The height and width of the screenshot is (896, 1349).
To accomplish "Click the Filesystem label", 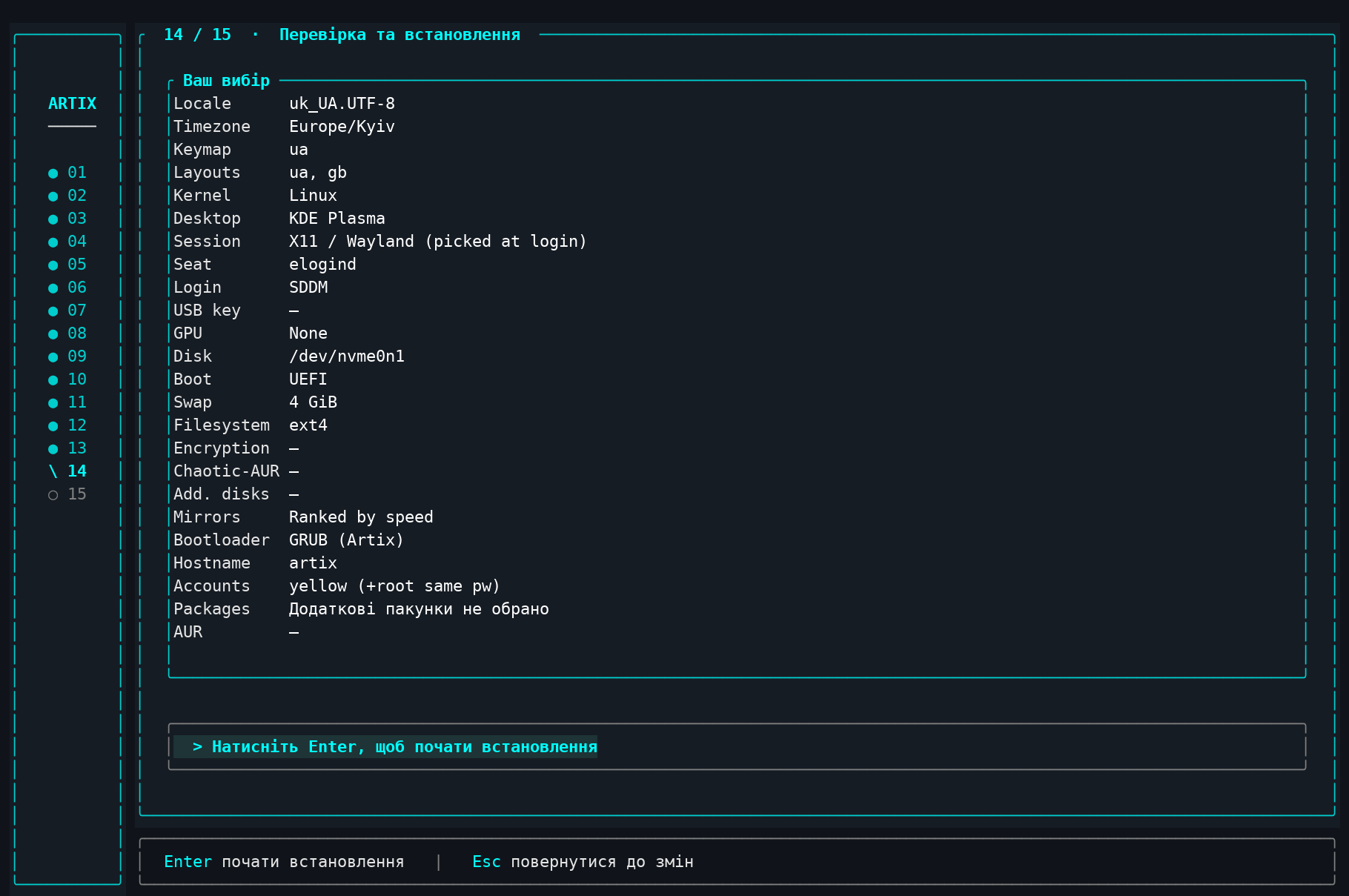I will [x=222, y=425].
